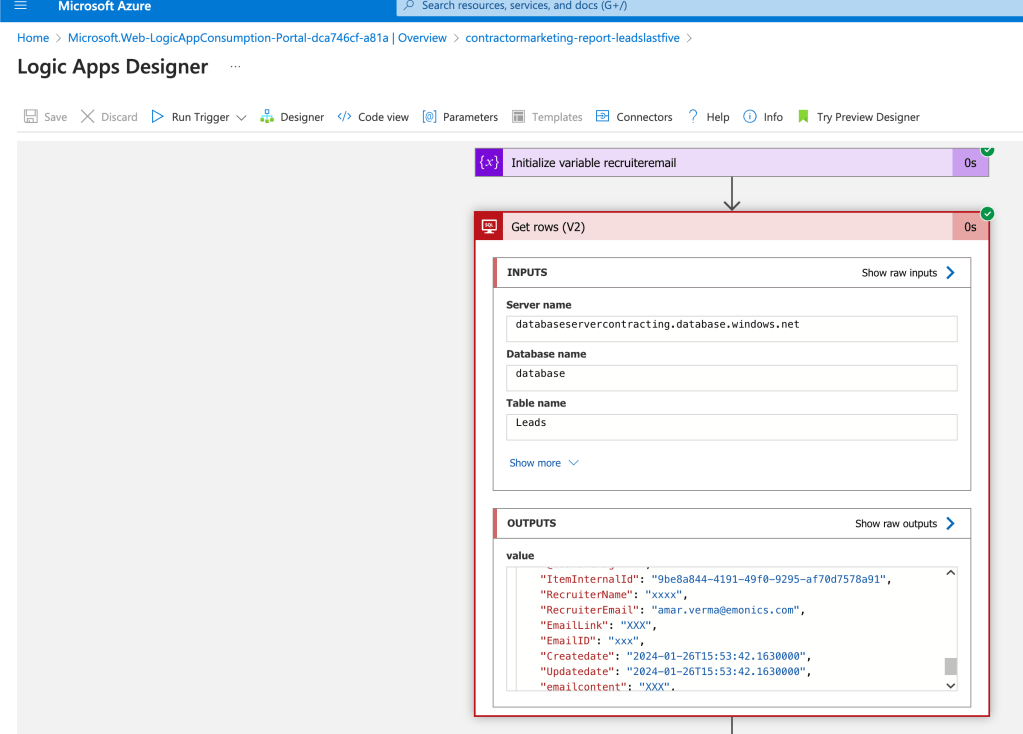Open the contractormarketing-report-leadslastfive breadcrumb

click(572, 38)
